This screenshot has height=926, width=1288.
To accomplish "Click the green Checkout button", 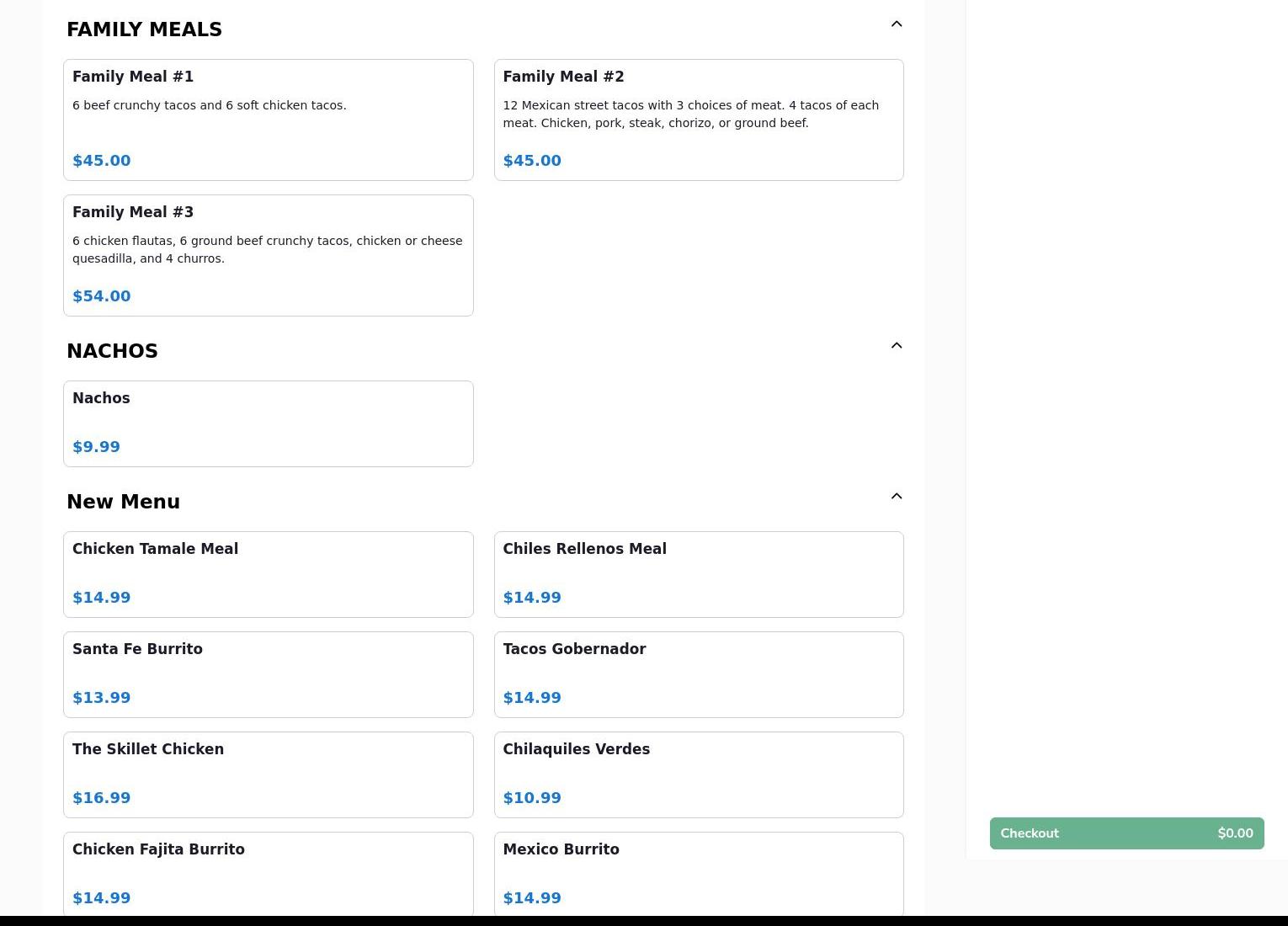I will 1126,833.
